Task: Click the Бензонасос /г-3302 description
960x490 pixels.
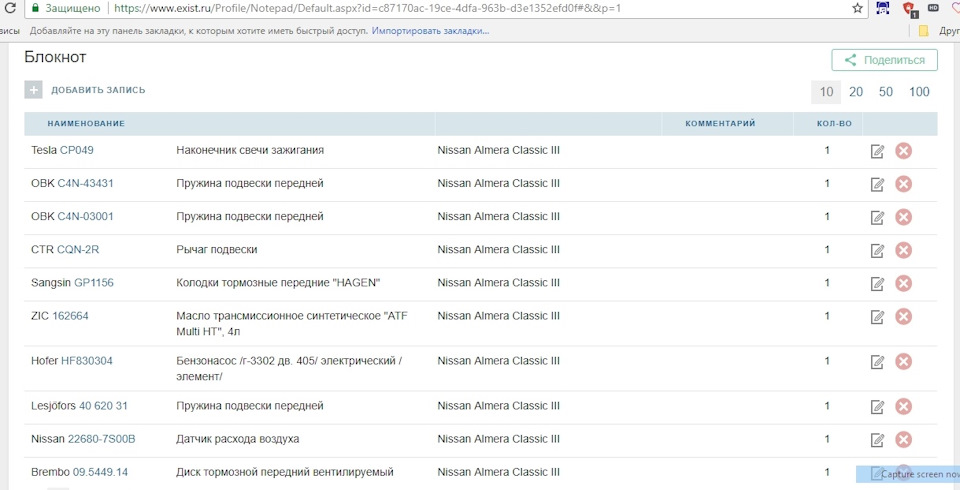Action: coord(288,369)
